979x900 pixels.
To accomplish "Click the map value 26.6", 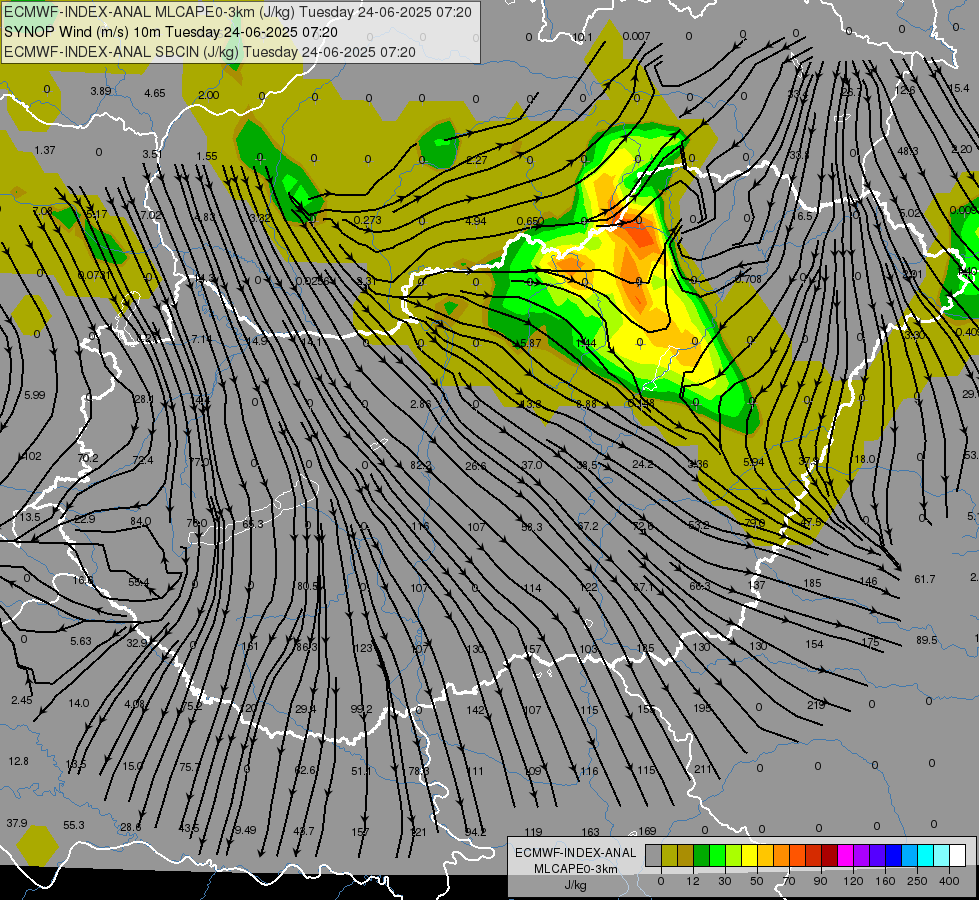I will pyautogui.click(x=476, y=465).
